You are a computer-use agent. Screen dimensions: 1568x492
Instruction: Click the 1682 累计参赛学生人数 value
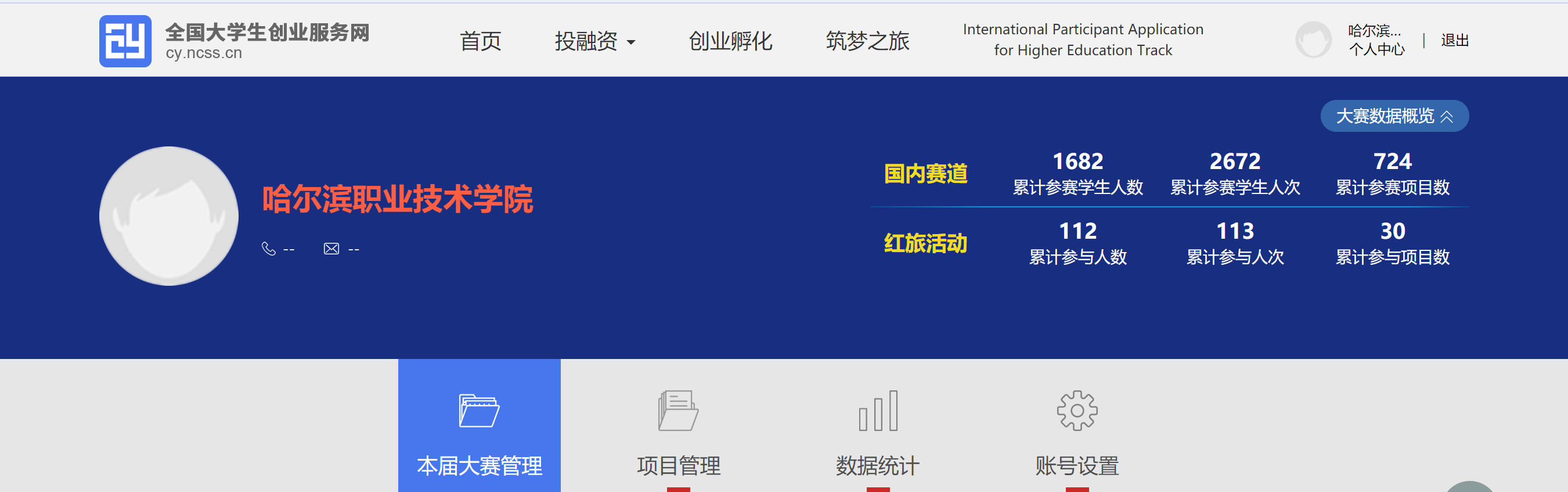tap(1077, 161)
